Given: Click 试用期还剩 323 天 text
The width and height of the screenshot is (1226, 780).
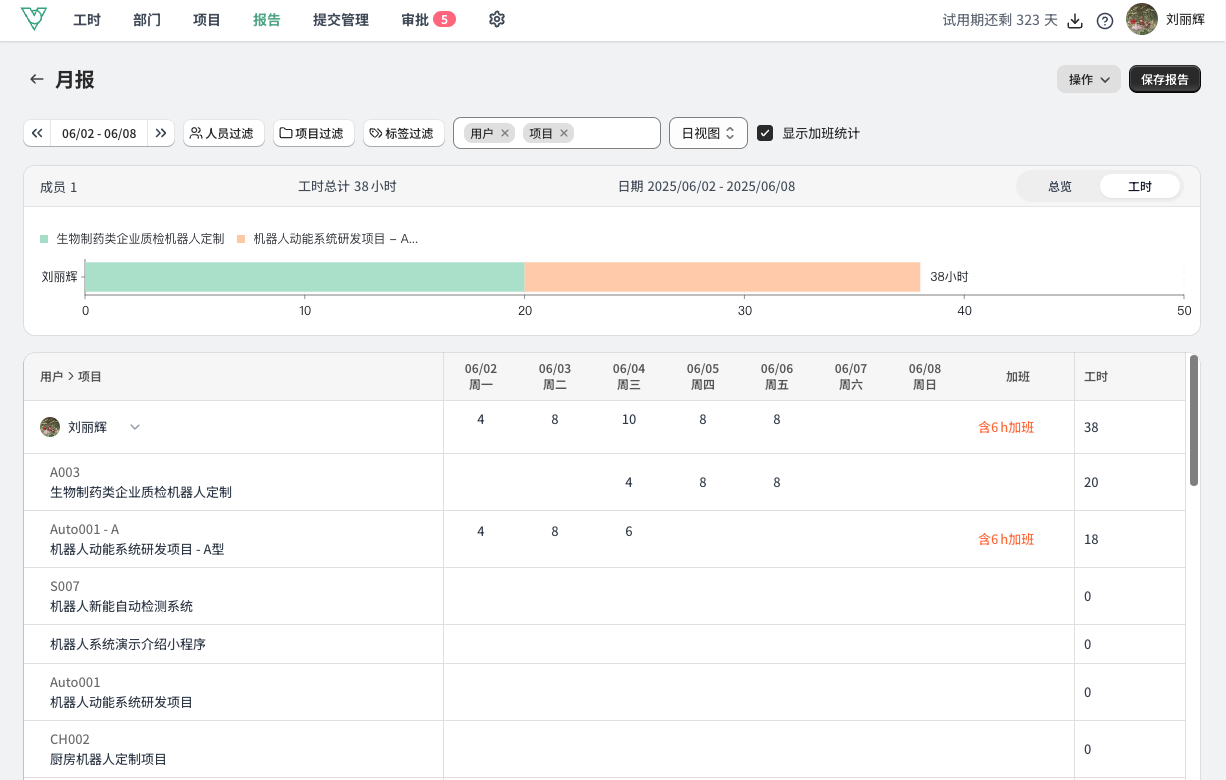Looking at the screenshot, I should click(x=1000, y=20).
